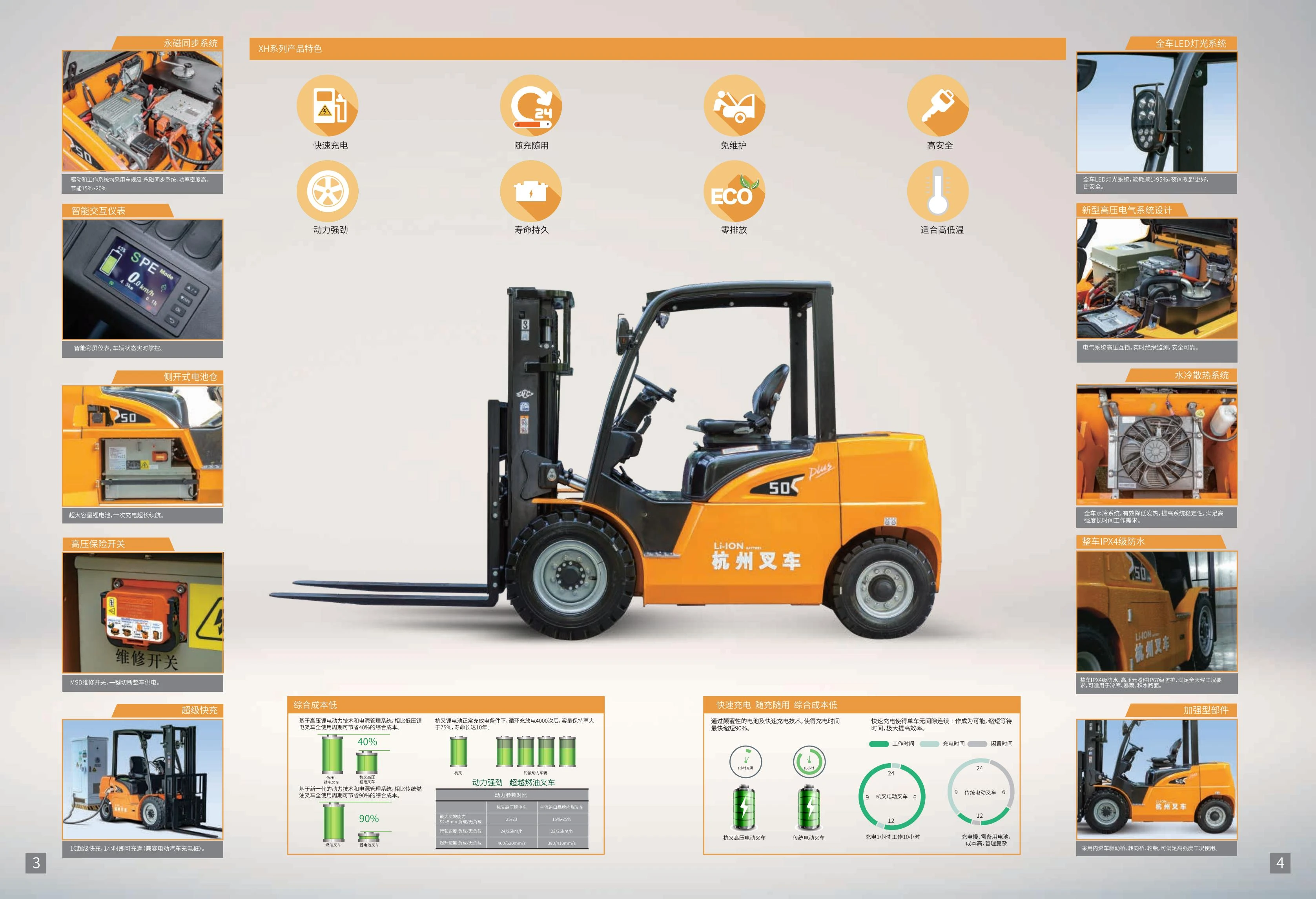This screenshot has width=1316, height=899.
Task: Click the long life (寿命持久) battery icon
Action: coord(530,191)
